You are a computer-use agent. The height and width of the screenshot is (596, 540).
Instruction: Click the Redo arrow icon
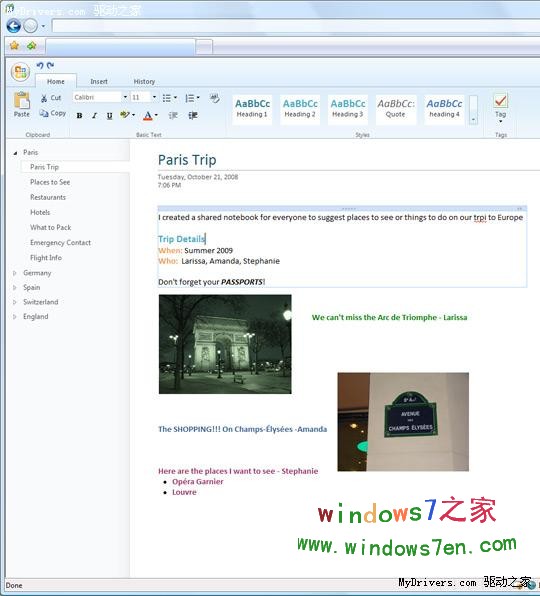coord(50,65)
